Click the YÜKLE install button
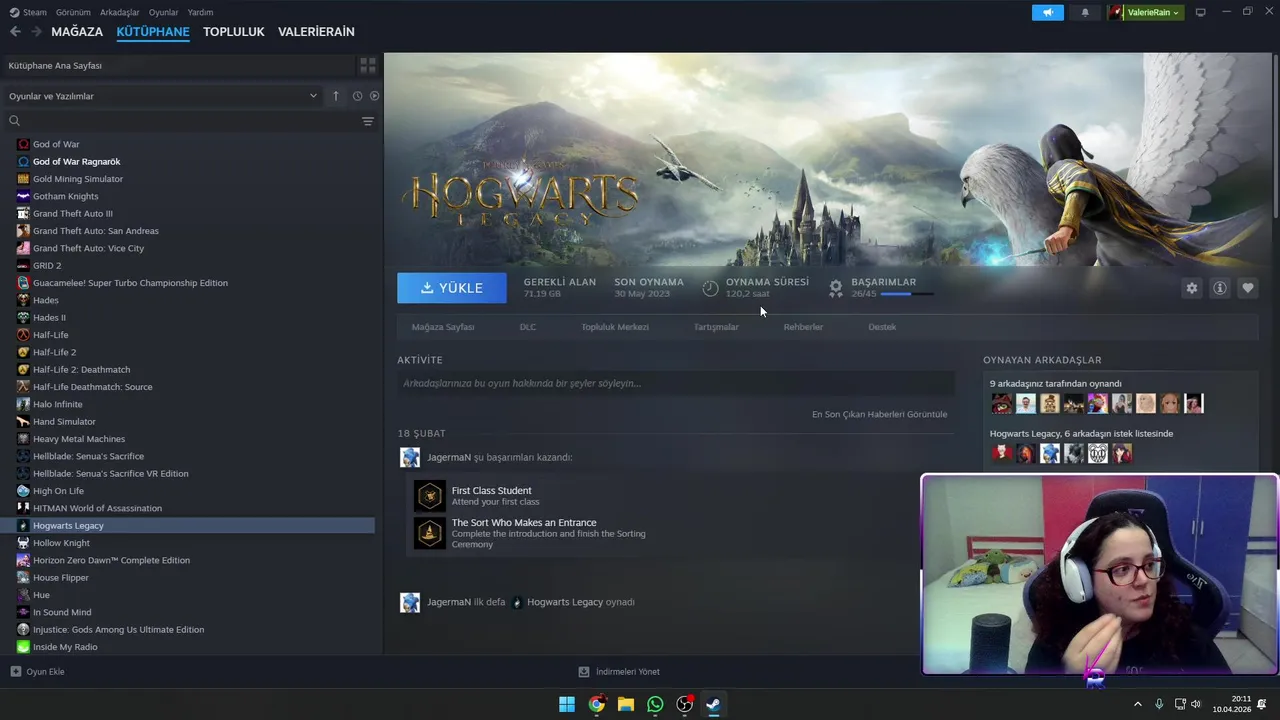The image size is (1280, 720). (452, 288)
